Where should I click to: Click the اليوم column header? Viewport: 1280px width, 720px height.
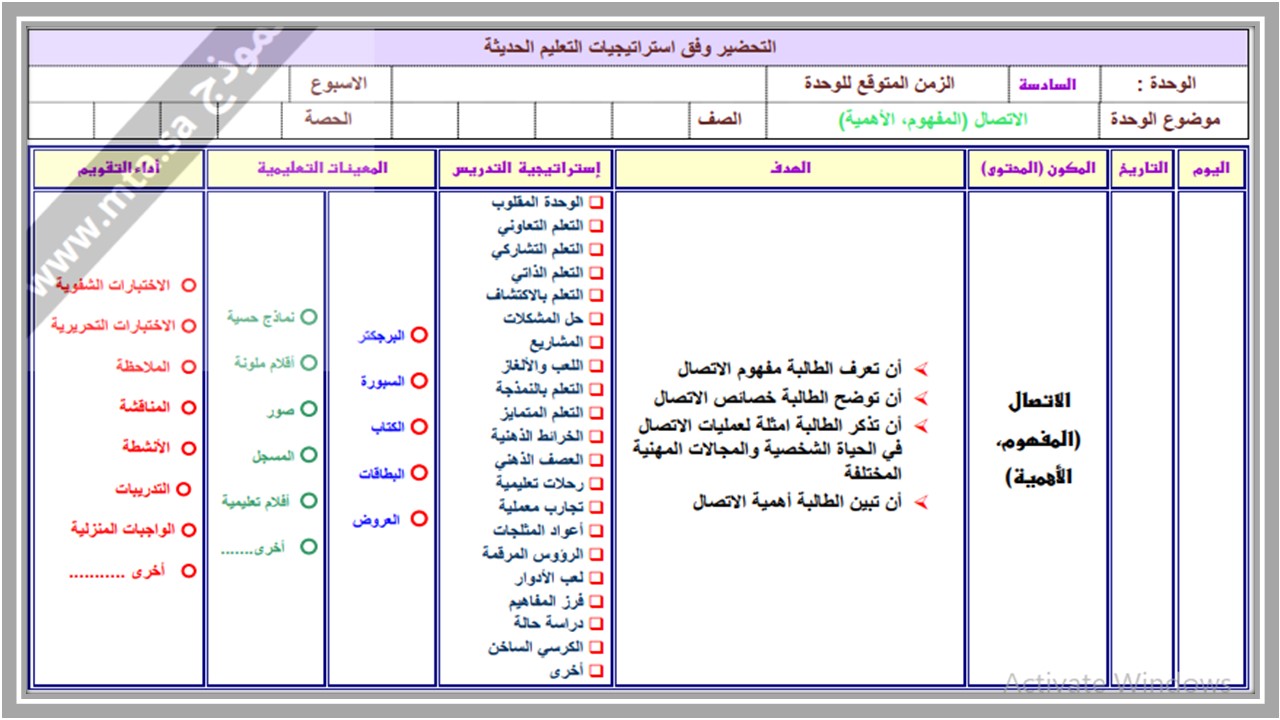pos(1212,169)
